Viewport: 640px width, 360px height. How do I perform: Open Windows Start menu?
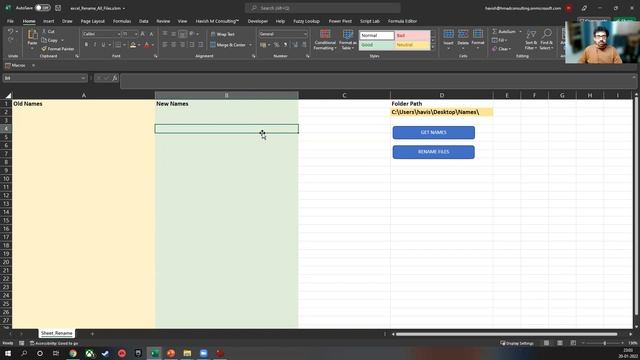point(8,353)
